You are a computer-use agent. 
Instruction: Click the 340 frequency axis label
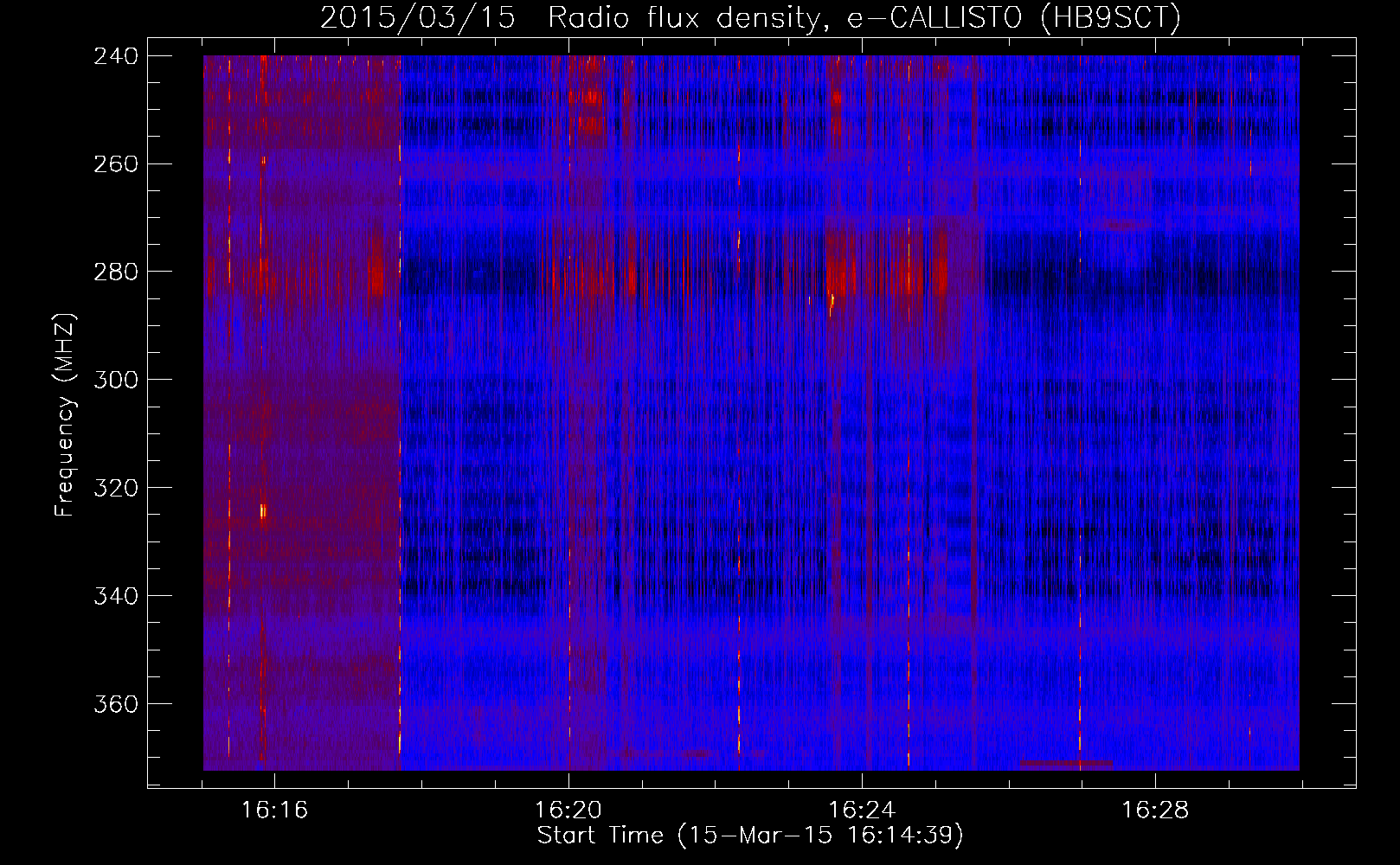pyautogui.click(x=116, y=596)
